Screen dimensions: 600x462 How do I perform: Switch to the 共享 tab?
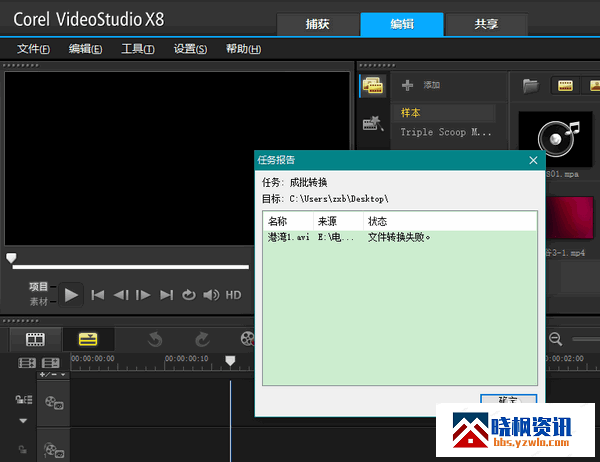coord(487,25)
